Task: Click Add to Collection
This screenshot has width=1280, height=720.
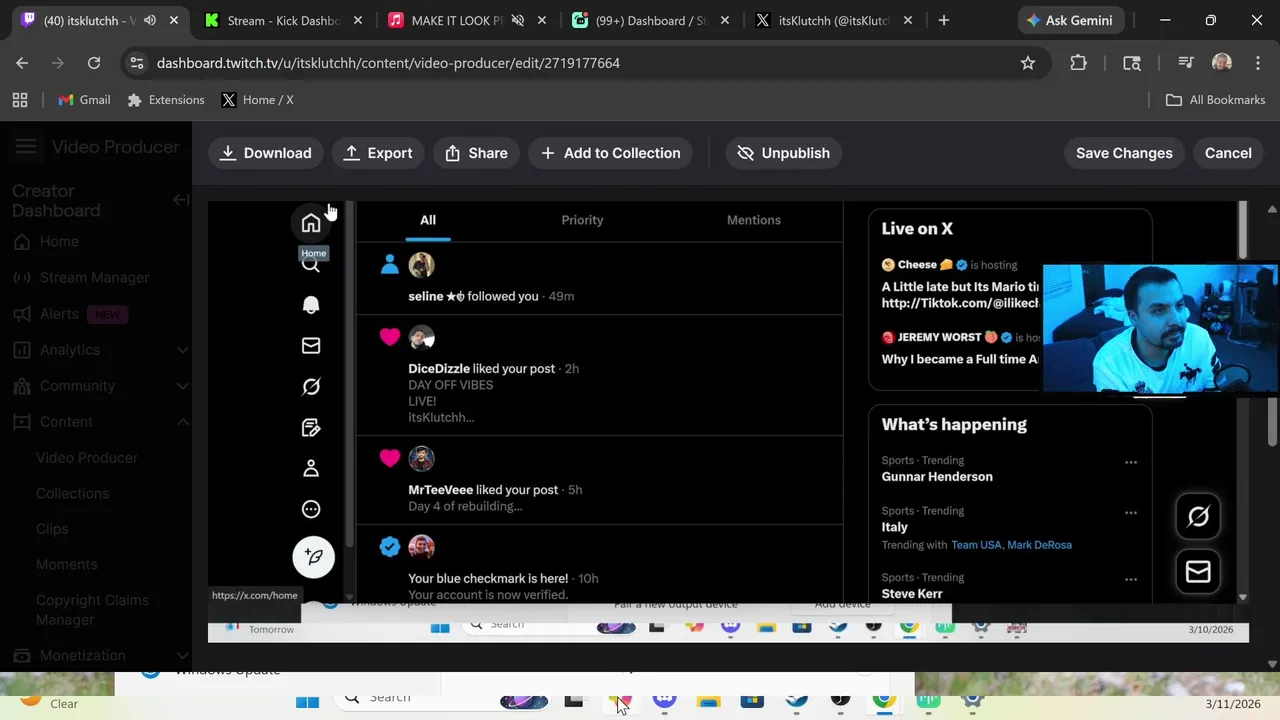Action: click(x=610, y=153)
